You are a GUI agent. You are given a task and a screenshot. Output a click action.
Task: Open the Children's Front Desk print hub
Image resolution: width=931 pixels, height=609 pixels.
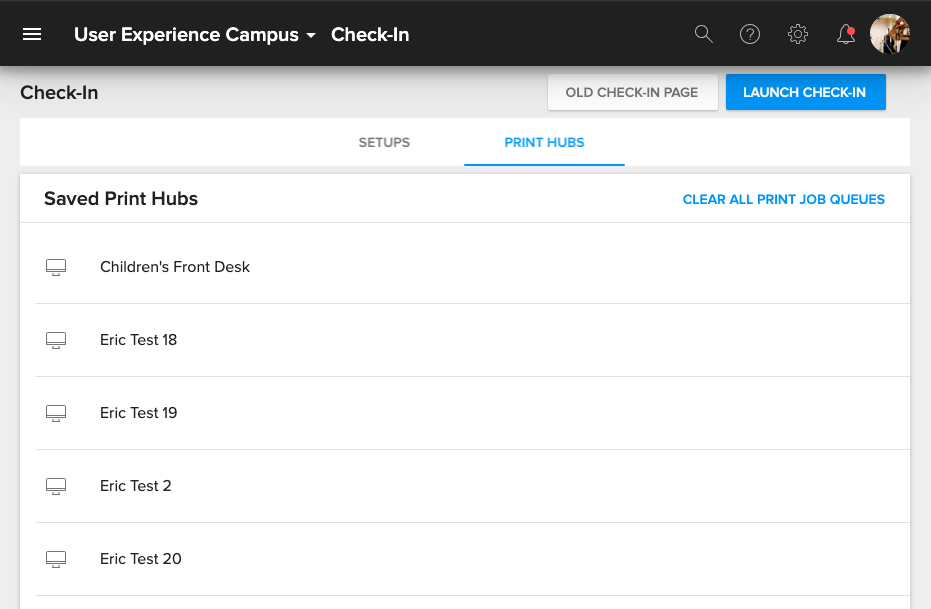click(175, 266)
